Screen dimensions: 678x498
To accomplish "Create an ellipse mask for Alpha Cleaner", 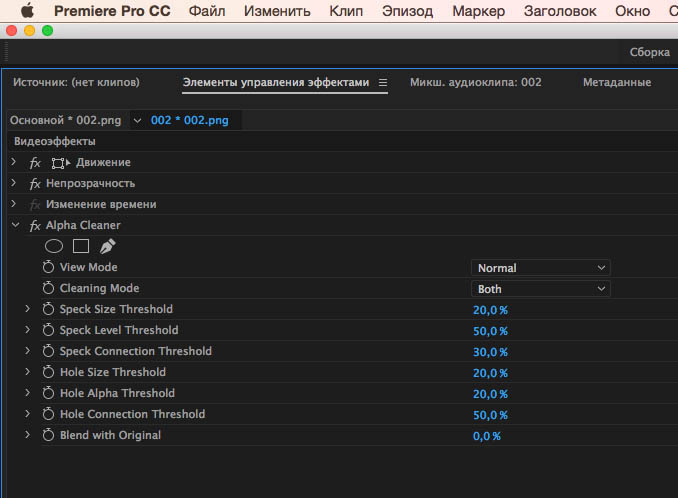I will [x=54, y=246].
